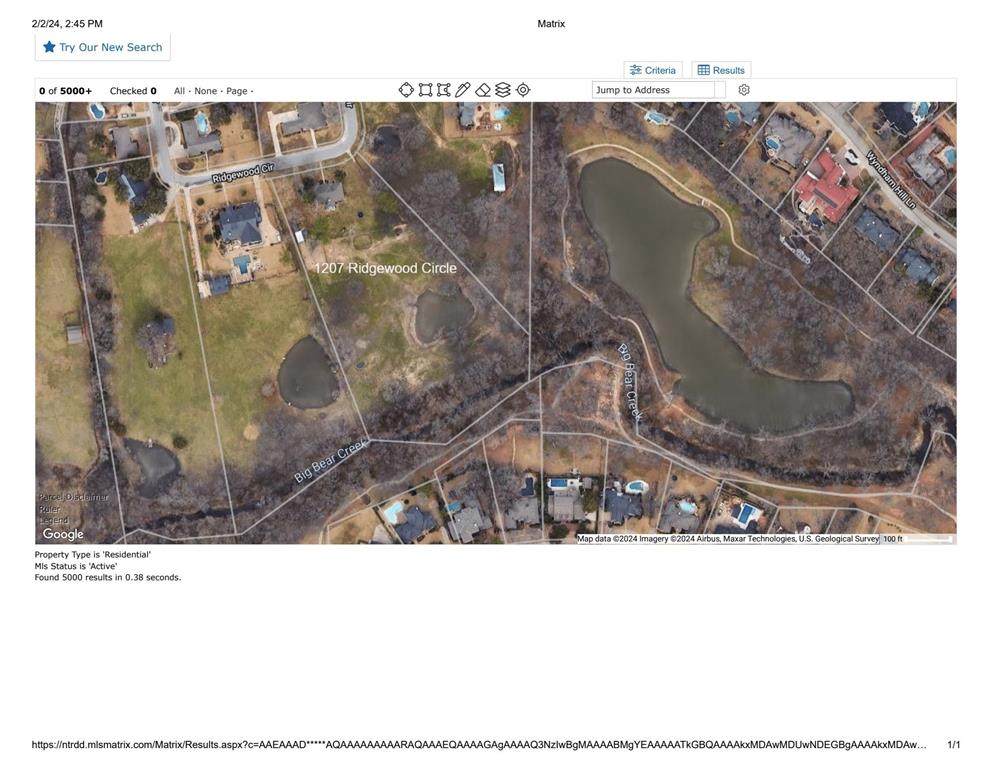Viewport: 993px width, 768px height.
Task: Switch to the Results tab
Action: pos(721,70)
